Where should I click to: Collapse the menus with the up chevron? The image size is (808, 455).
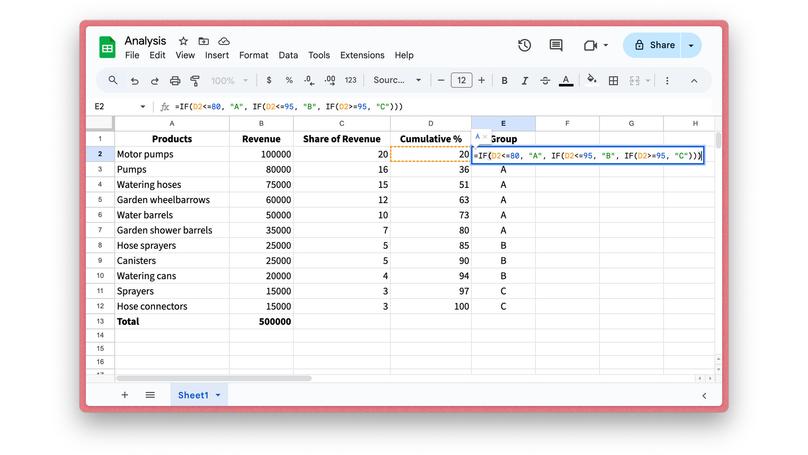pyautogui.click(x=694, y=81)
